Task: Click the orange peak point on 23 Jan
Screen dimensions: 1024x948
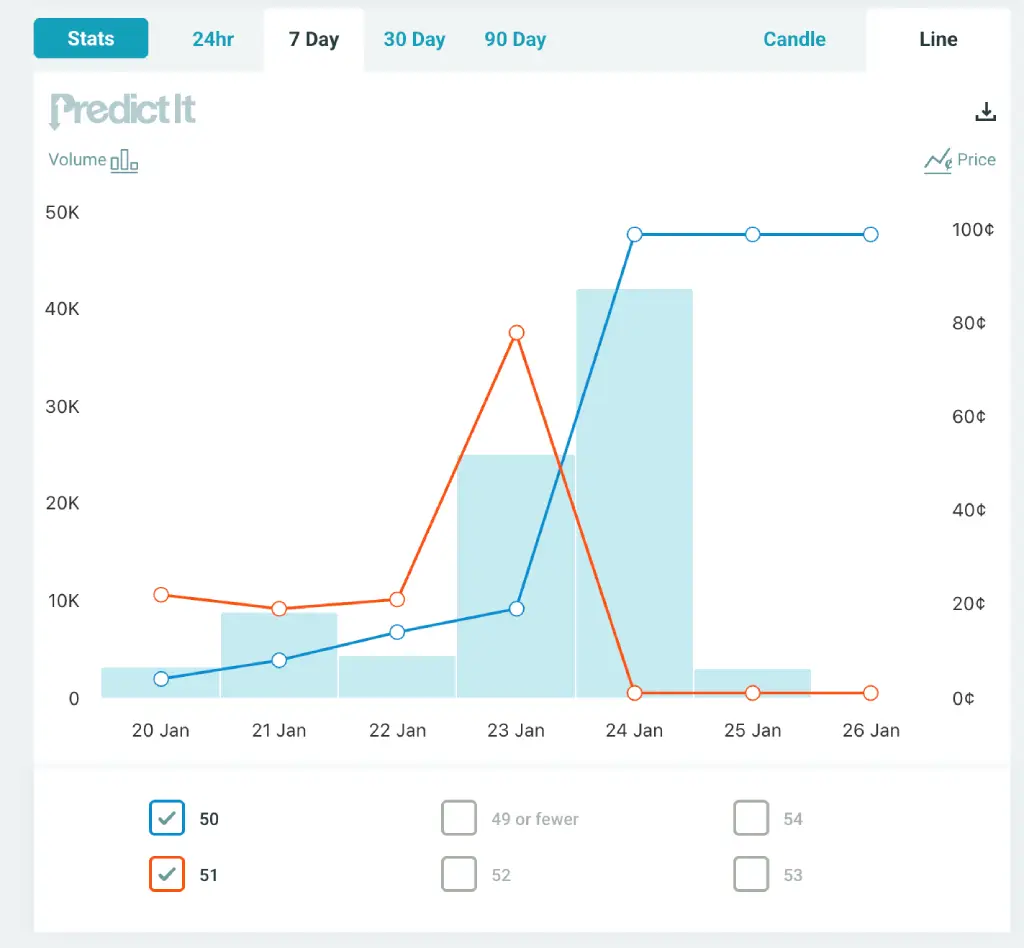Action: pyautogui.click(x=516, y=333)
